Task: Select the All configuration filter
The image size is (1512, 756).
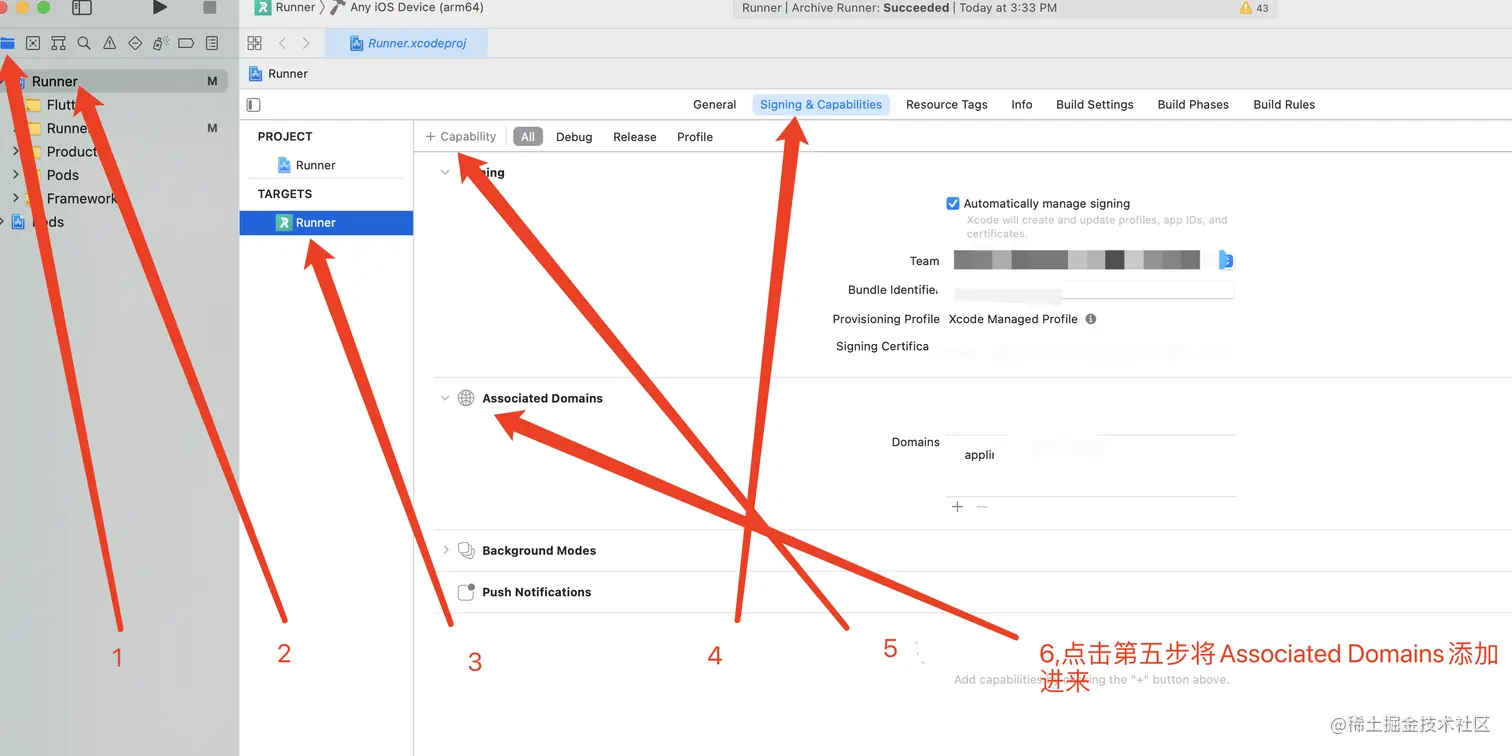Action: [528, 137]
